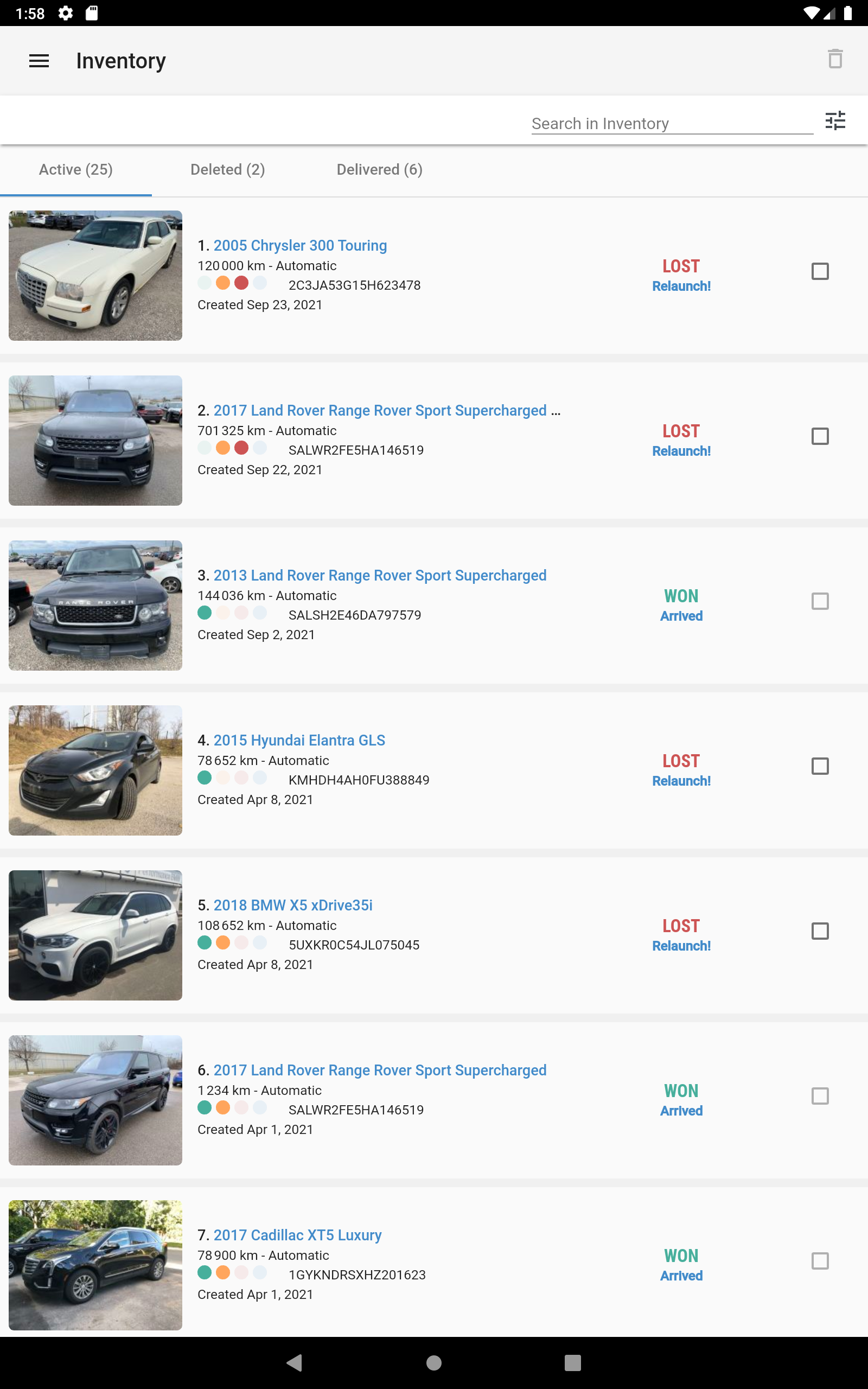Open the inventory filter options icon

coord(835,120)
